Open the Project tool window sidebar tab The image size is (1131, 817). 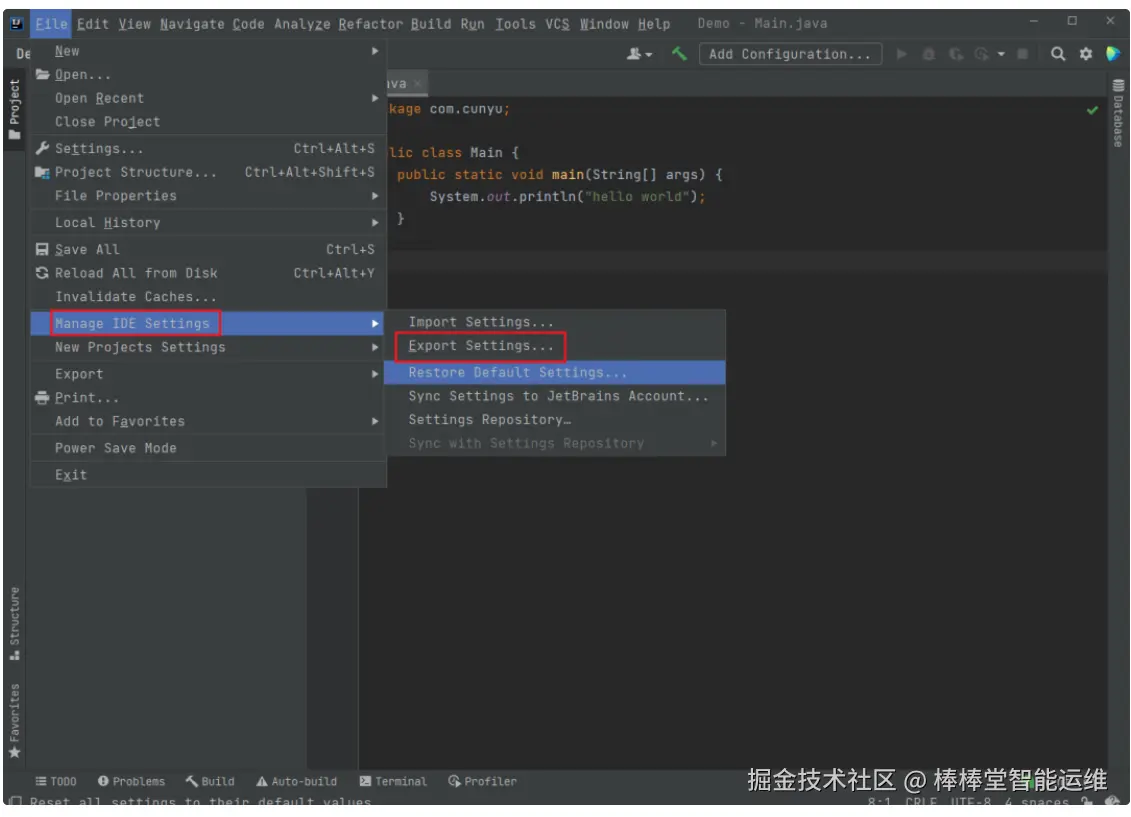[14, 110]
